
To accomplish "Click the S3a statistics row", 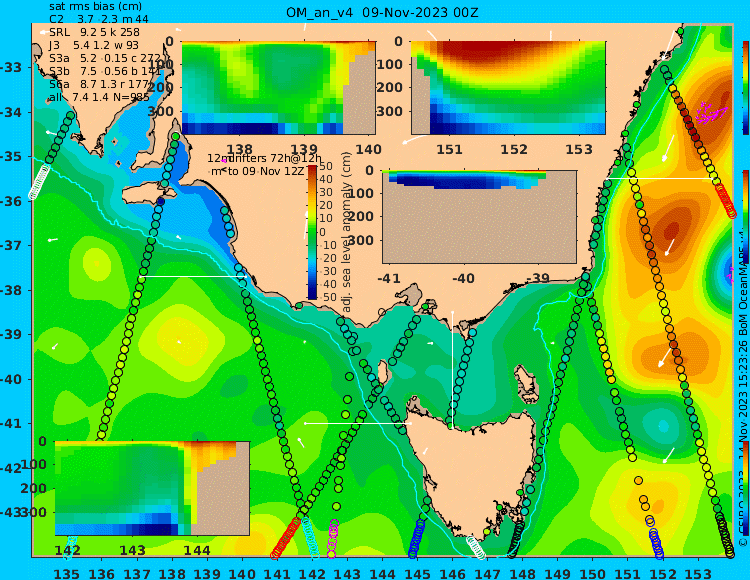I will coord(105,58).
